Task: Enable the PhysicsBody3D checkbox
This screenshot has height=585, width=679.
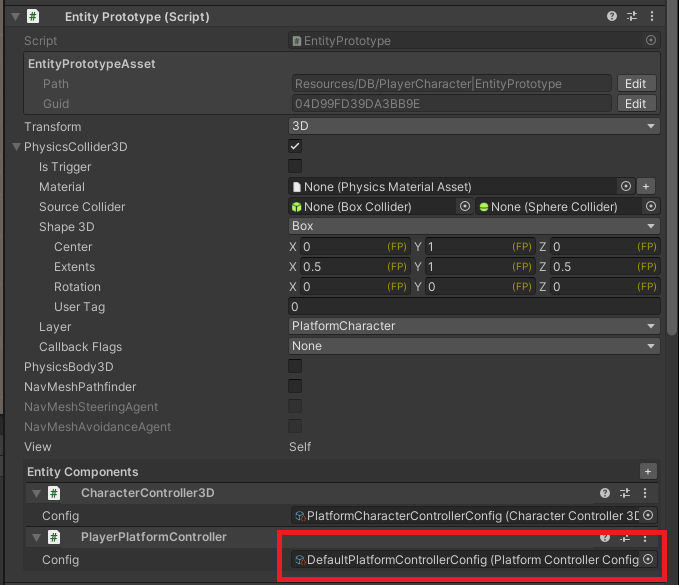Action: tap(295, 366)
